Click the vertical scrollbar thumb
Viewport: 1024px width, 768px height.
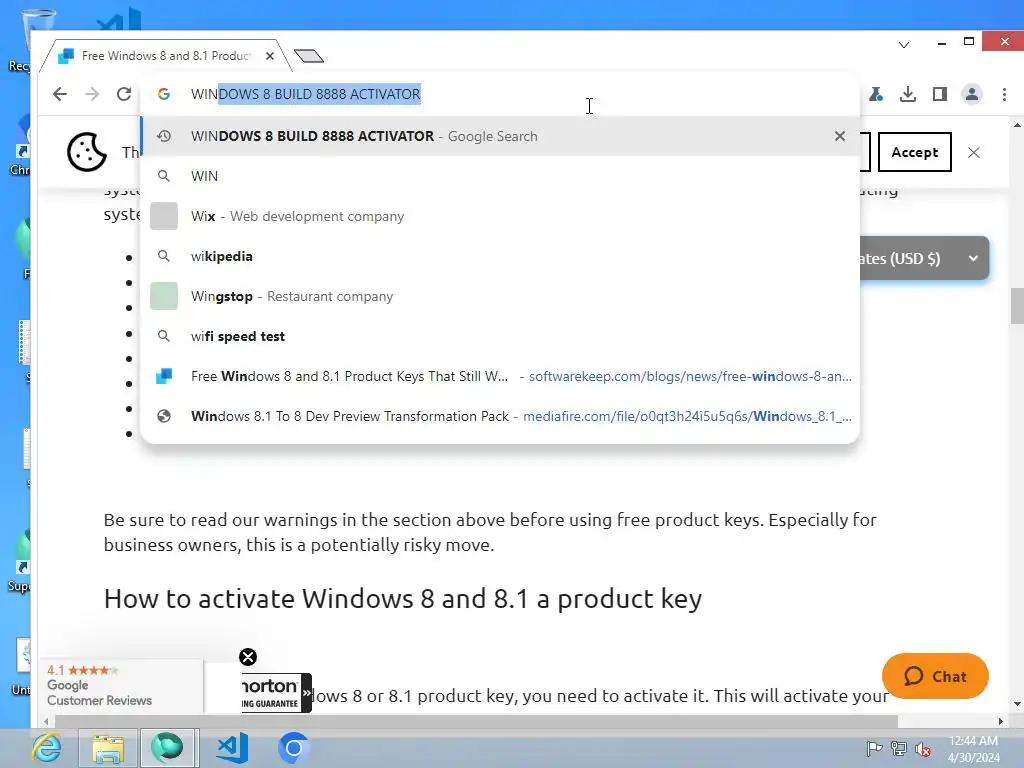(x=1017, y=306)
